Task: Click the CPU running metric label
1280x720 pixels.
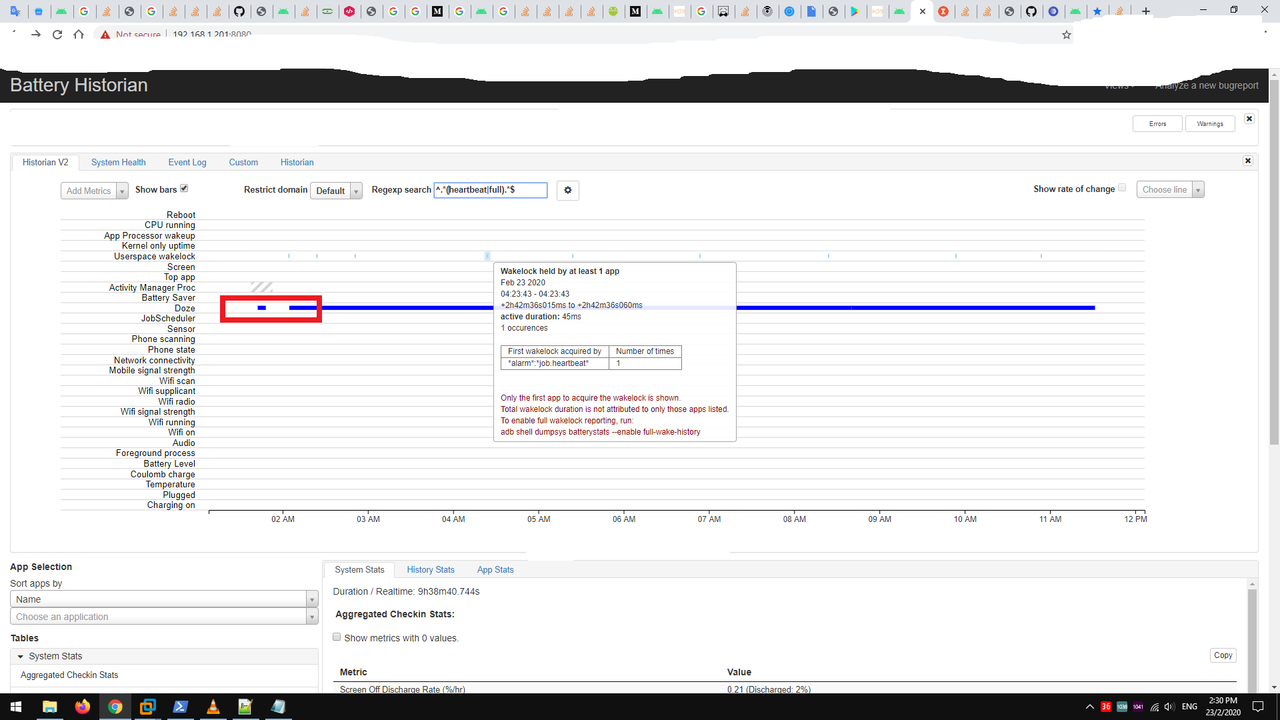Action: point(170,226)
